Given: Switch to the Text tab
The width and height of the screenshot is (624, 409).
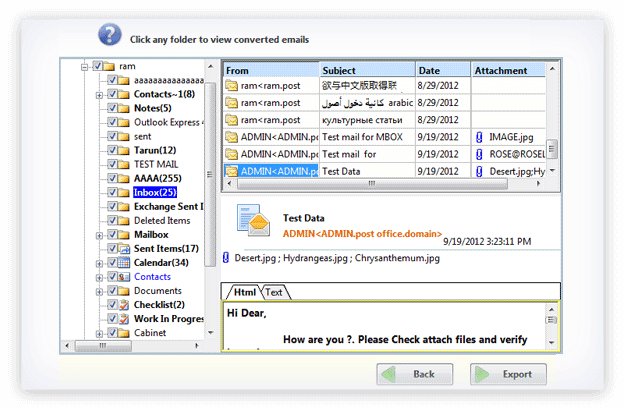Looking at the screenshot, I should tap(273, 293).
